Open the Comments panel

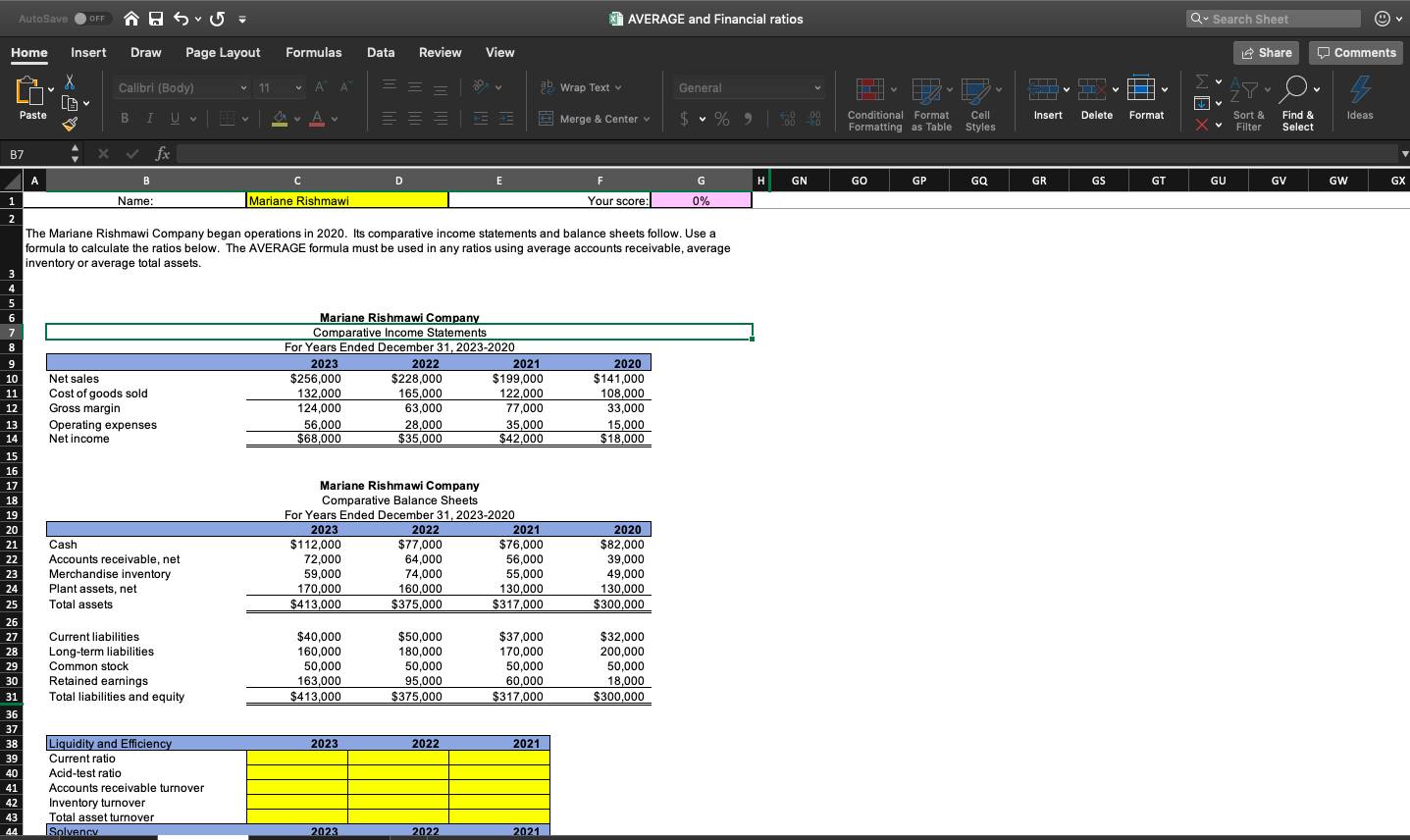point(1356,53)
